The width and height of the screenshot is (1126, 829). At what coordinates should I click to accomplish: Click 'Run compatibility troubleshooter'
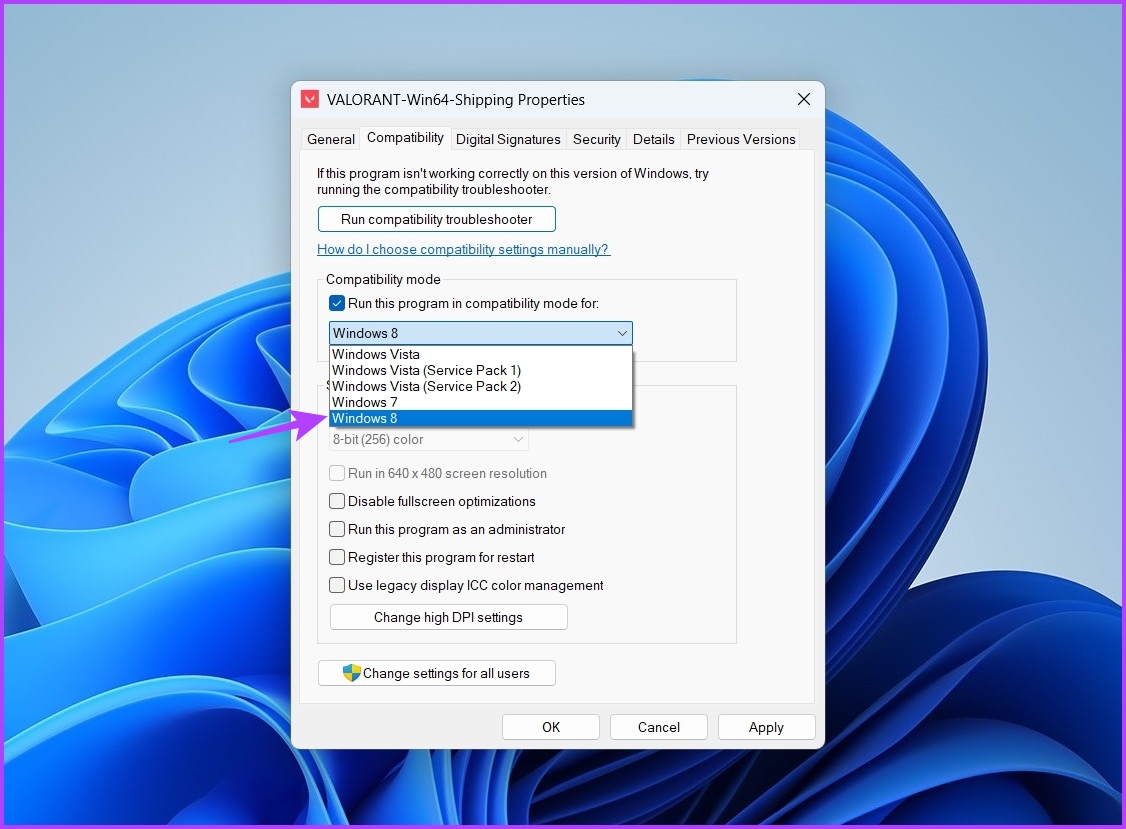click(436, 218)
